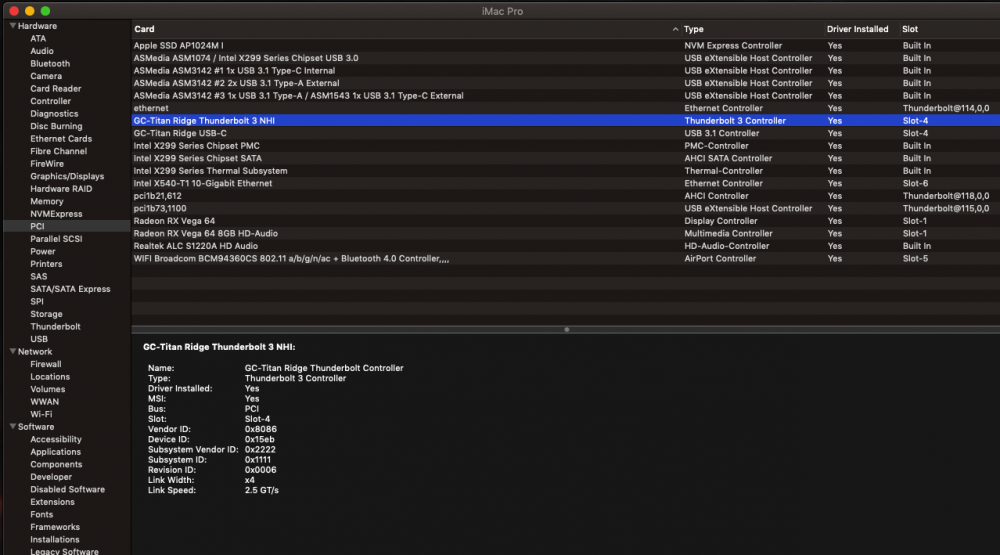Select NVMExpress in the sidebar
This screenshot has height=555, width=1000.
pyautogui.click(x=56, y=214)
